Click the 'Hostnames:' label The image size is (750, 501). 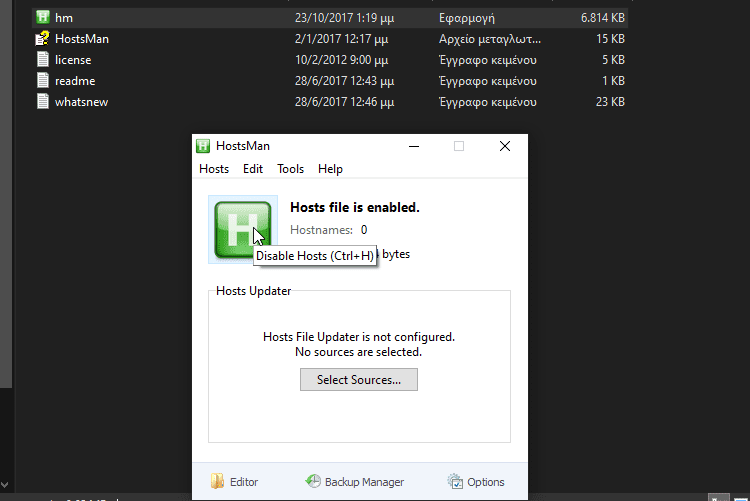tap(321, 230)
